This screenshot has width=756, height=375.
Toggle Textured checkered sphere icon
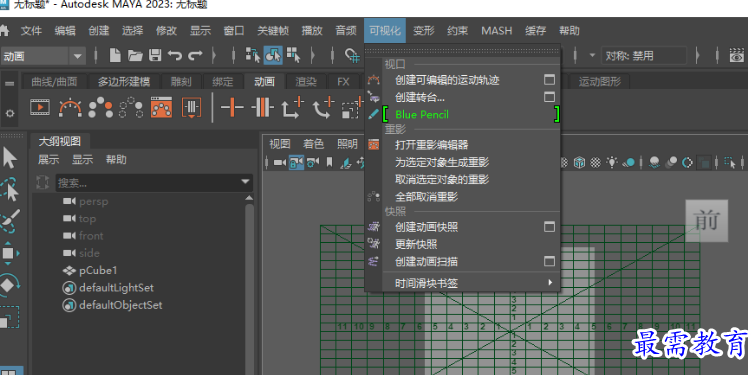(x=595, y=162)
